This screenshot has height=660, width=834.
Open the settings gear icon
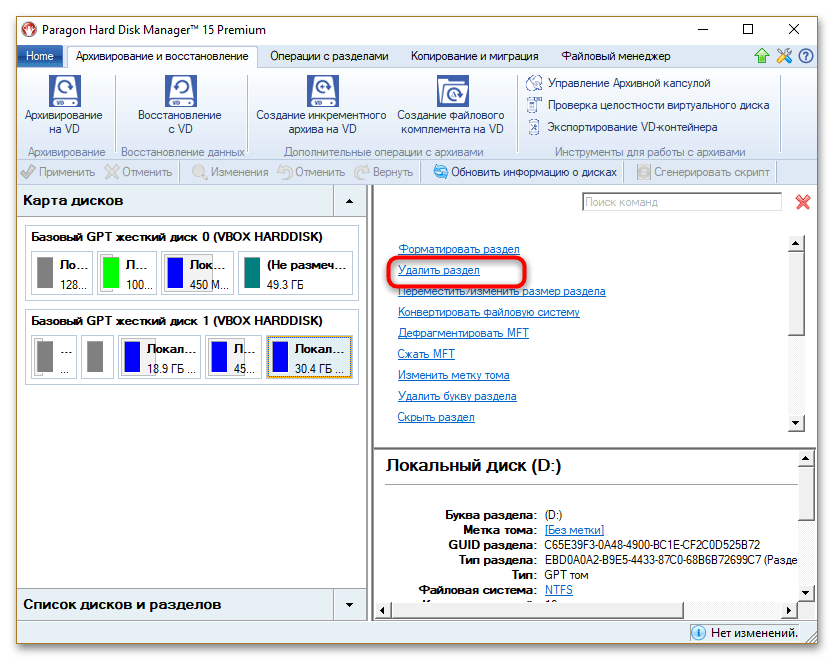[x=783, y=56]
